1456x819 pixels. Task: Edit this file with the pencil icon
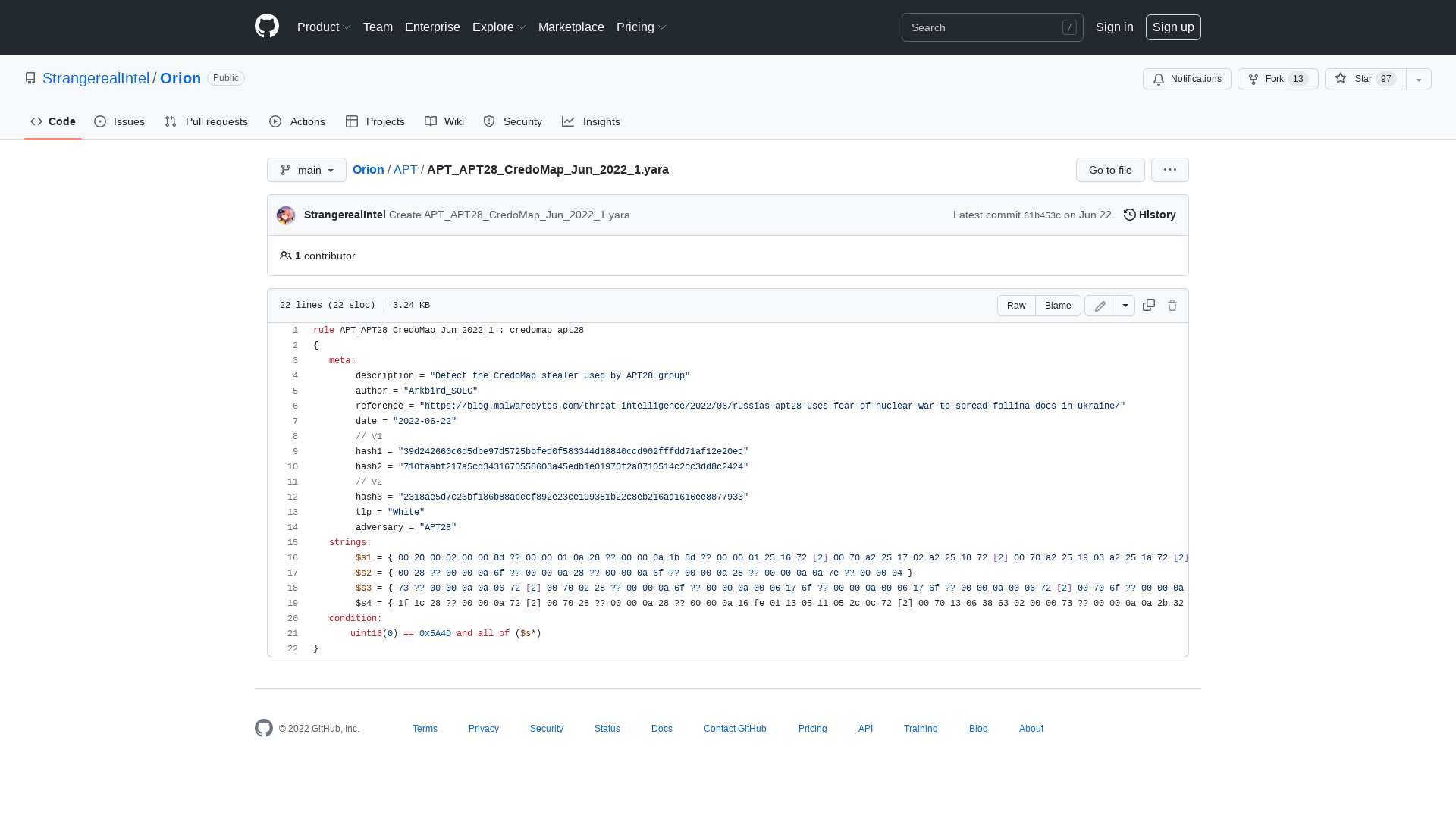pyautogui.click(x=1100, y=305)
